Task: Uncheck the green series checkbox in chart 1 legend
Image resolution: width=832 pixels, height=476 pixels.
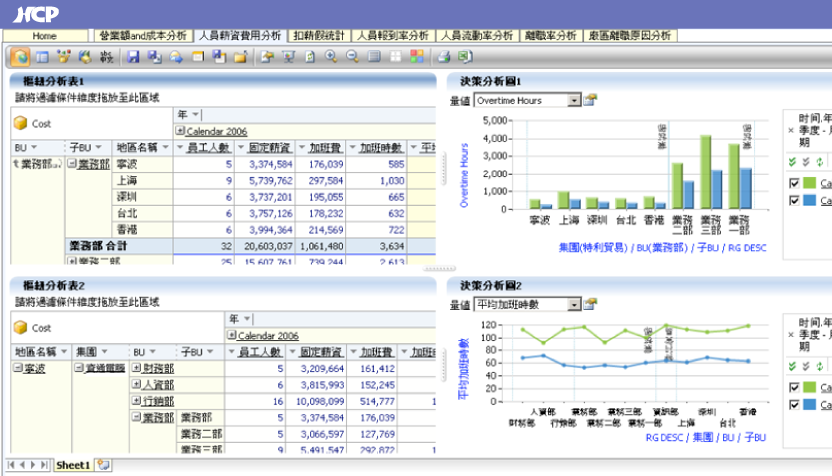Action: pos(794,183)
